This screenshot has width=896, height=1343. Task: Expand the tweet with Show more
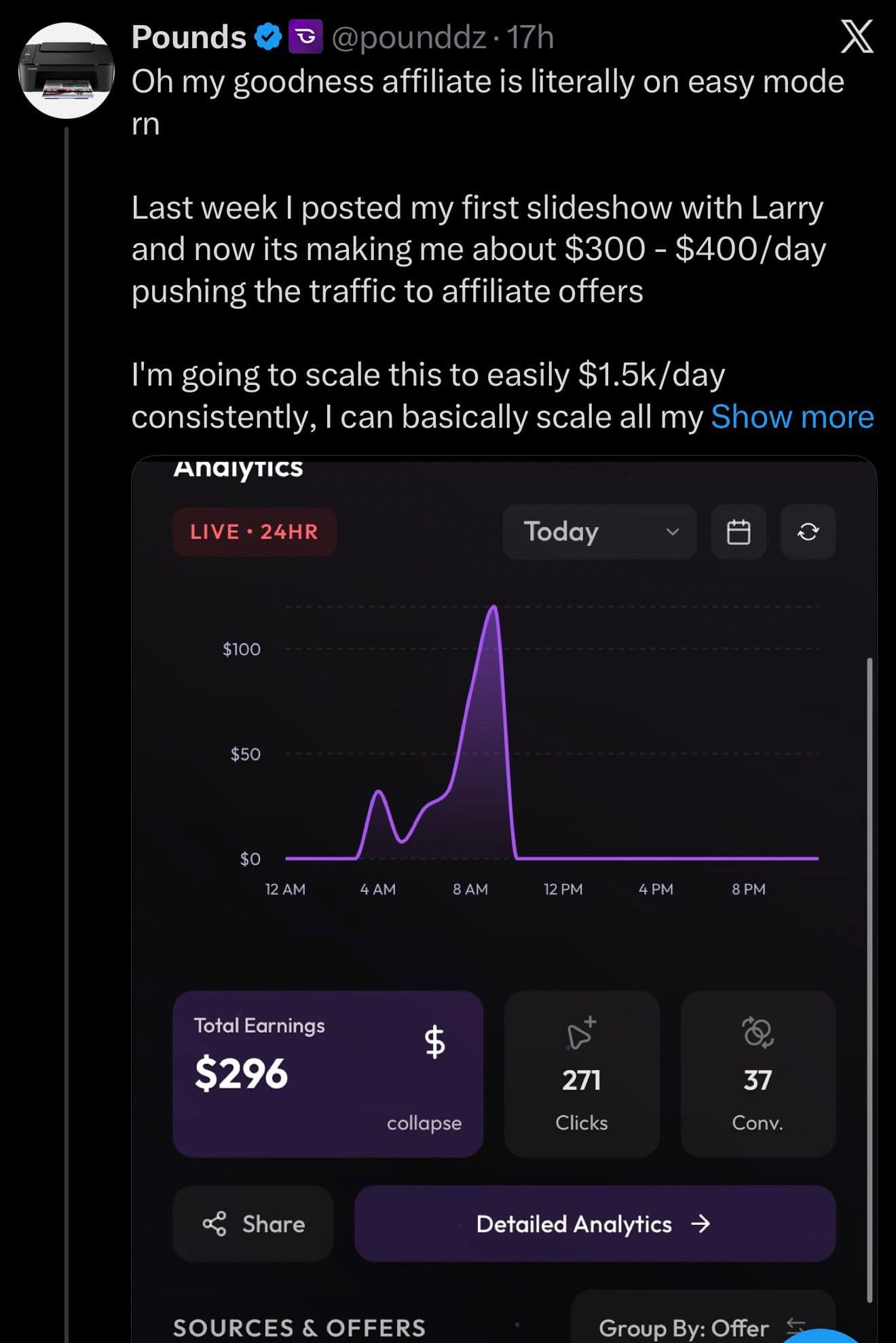[x=792, y=417]
